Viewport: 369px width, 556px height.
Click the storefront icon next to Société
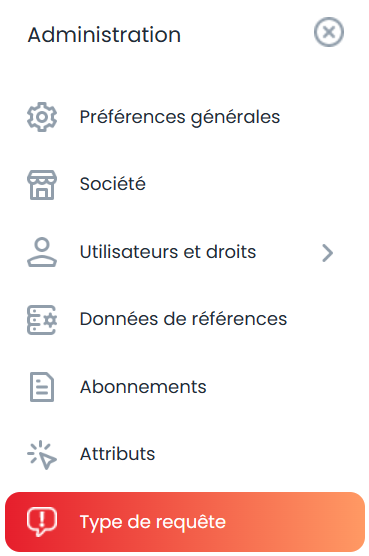pyautogui.click(x=42, y=185)
